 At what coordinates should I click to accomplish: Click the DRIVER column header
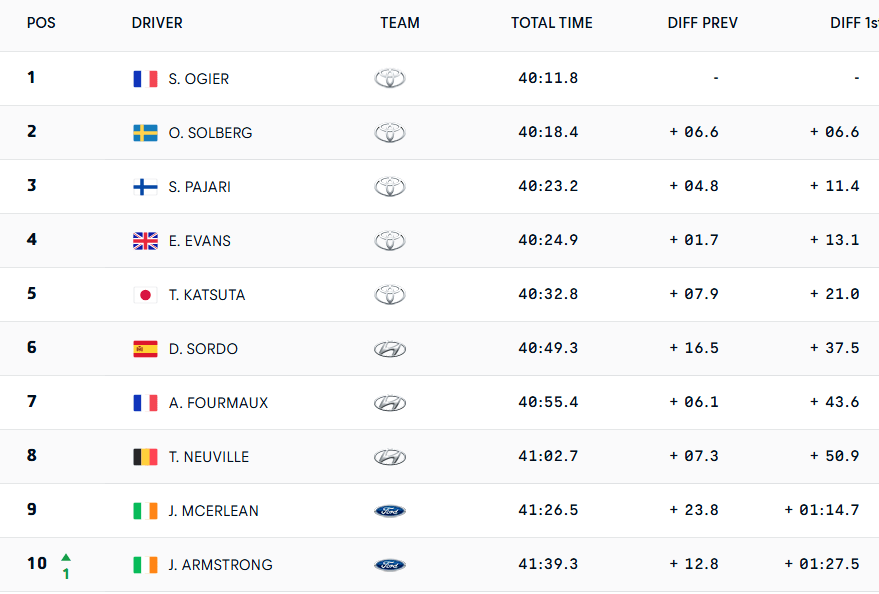pyautogui.click(x=157, y=23)
